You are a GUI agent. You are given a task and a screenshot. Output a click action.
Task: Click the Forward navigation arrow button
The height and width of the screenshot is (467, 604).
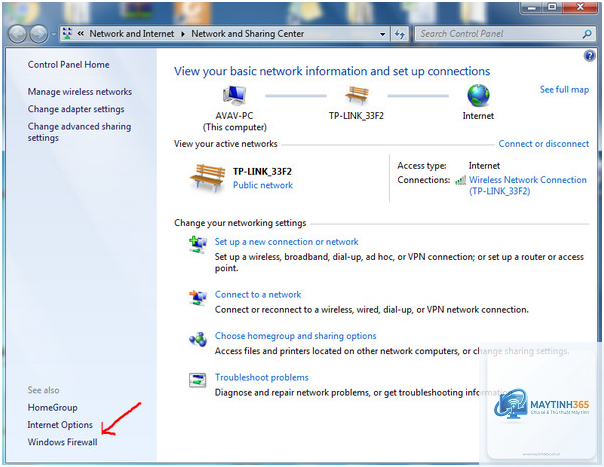[x=39, y=34]
